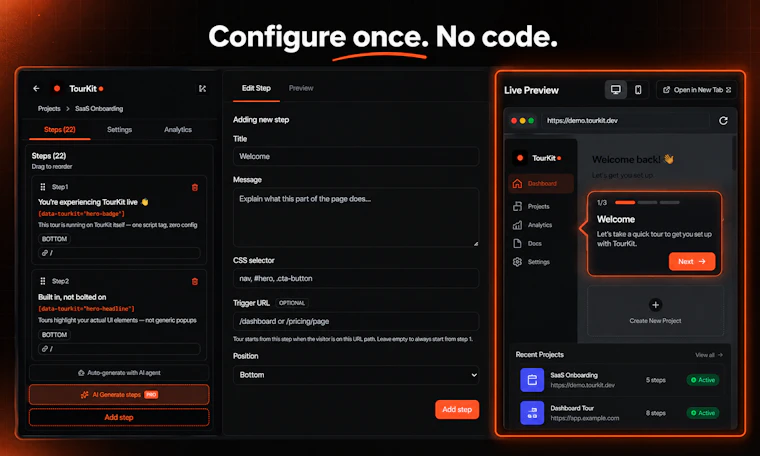Screen dimensions: 760x456
Task: Click the Analytics chart icon in preview
Action: (x=517, y=225)
